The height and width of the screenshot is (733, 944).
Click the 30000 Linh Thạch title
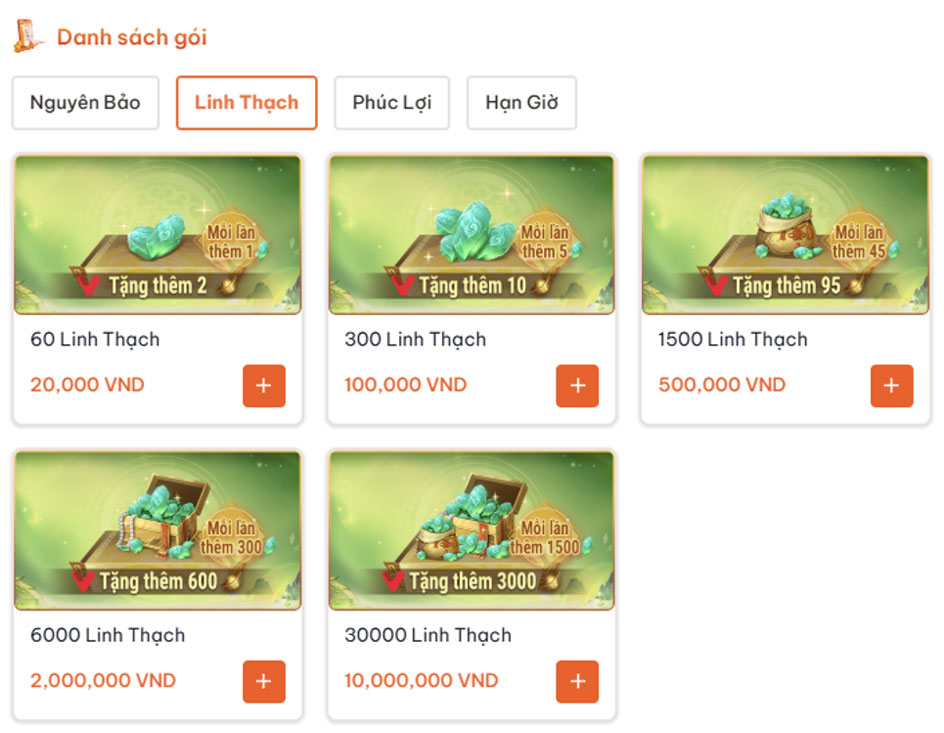click(428, 636)
